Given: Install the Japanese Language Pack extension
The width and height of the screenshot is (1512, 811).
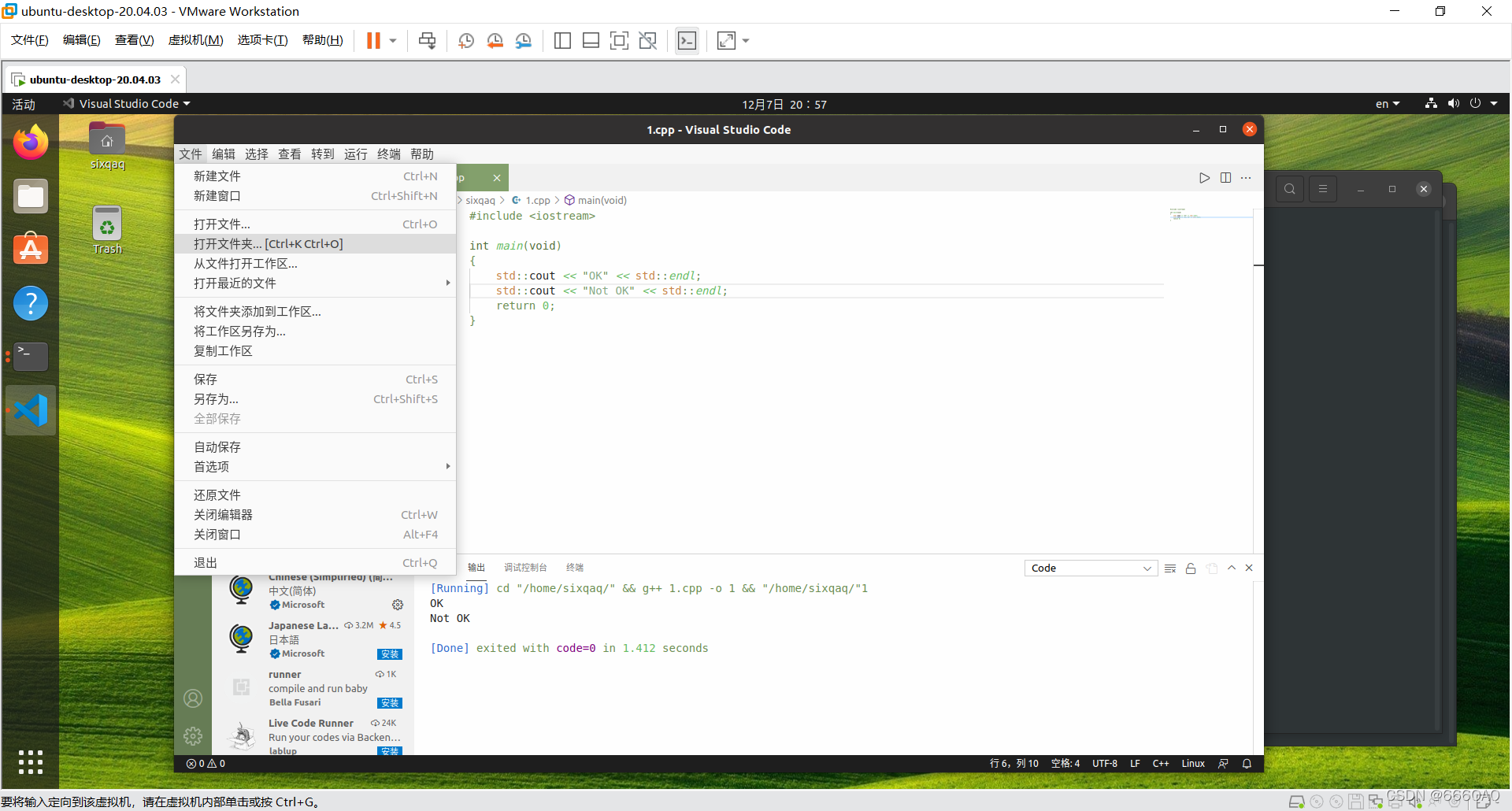Looking at the screenshot, I should point(390,654).
